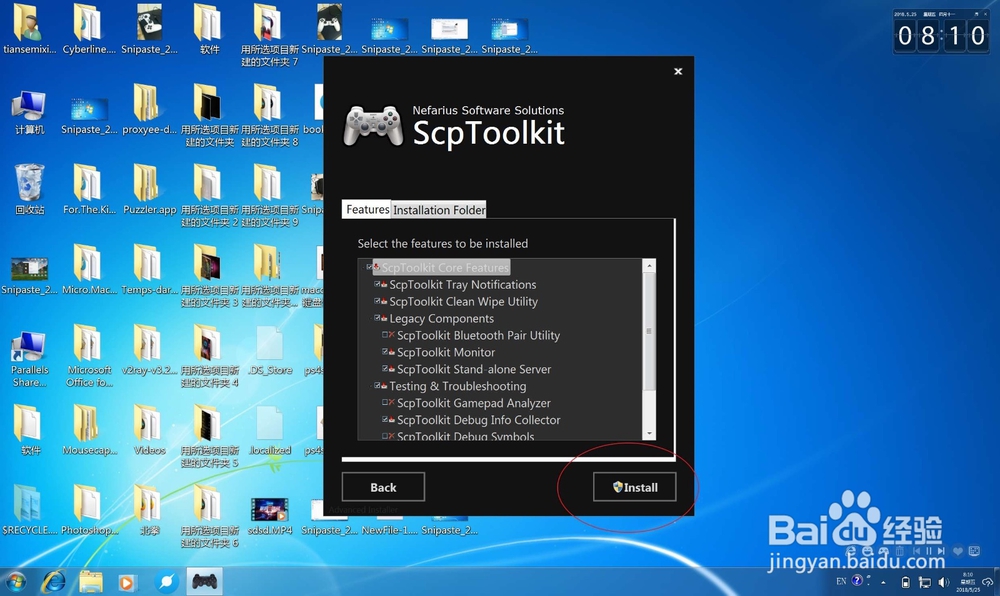Image resolution: width=1000 pixels, height=596 pixels.
Task: Toggle Legacy Components checkbox
Action: pos(377,317)
